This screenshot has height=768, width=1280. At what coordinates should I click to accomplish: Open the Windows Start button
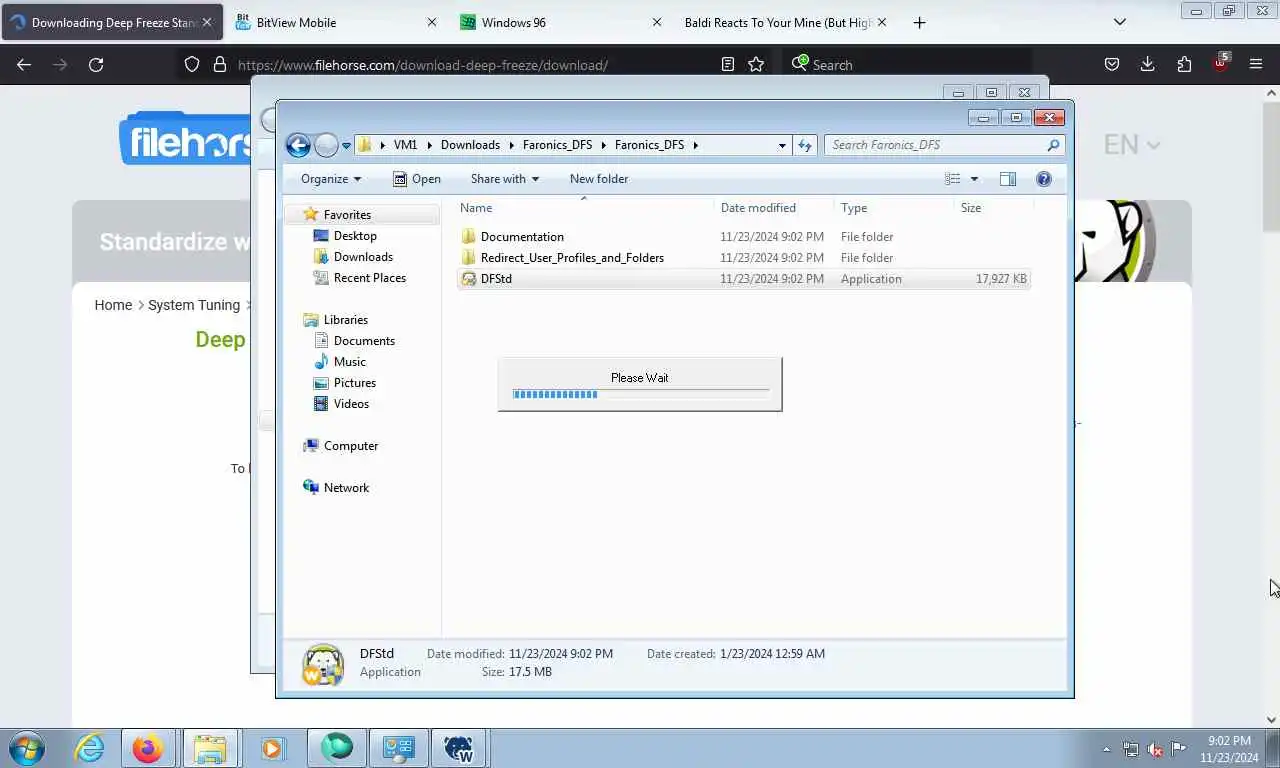click(27, 748)
